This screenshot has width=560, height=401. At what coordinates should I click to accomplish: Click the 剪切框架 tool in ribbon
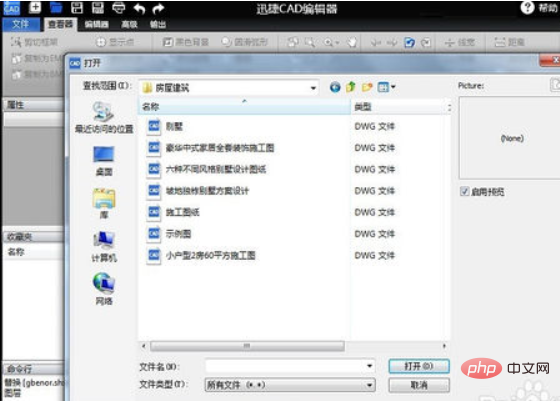35,42
